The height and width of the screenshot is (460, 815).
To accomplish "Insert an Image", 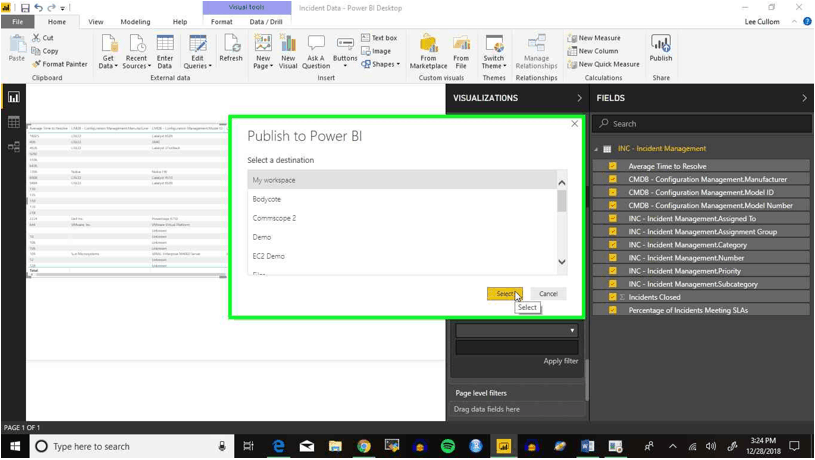I will coord(376,51).
